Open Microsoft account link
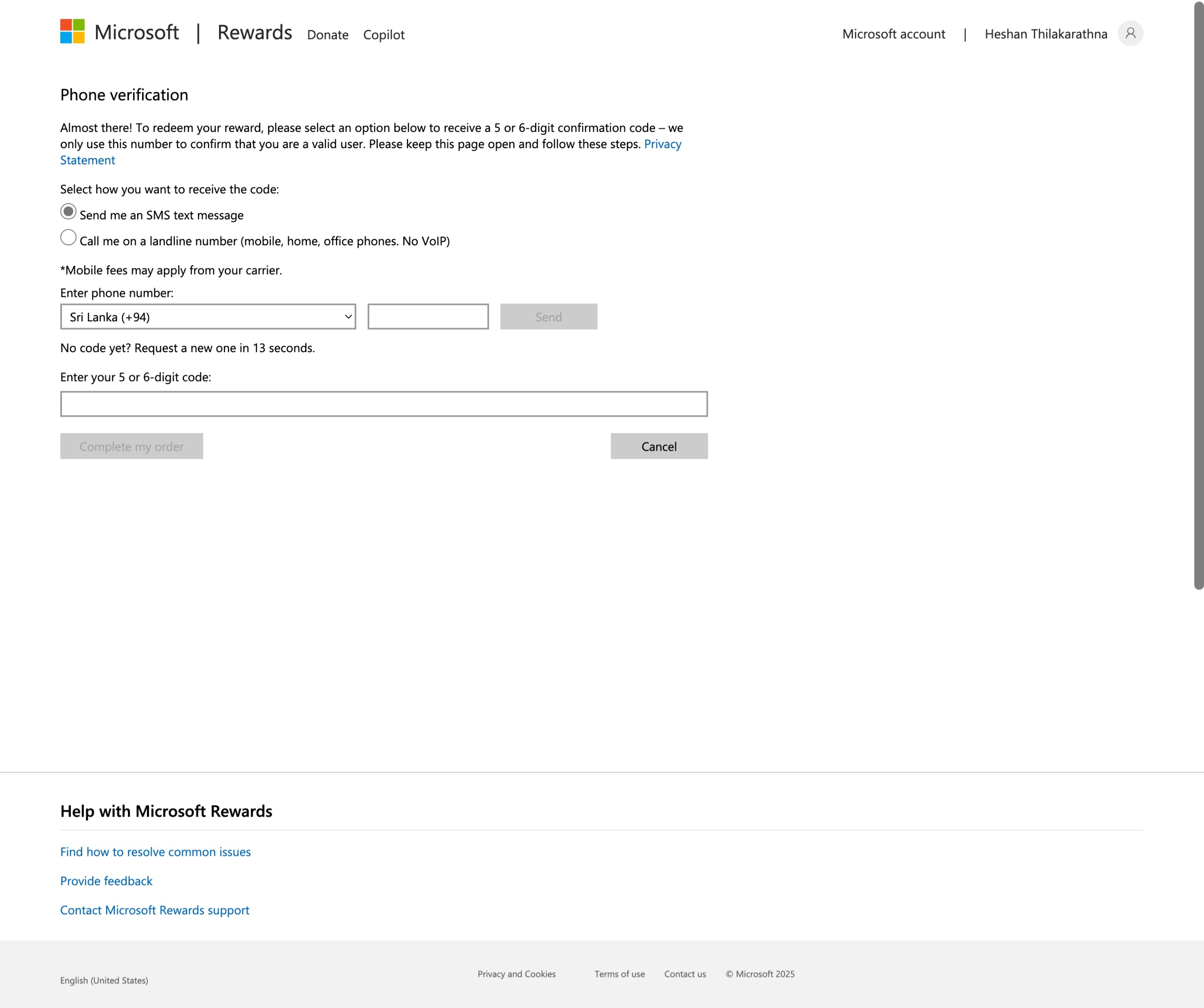This screenshot has width=1204, height=1008. pos(893,34)
